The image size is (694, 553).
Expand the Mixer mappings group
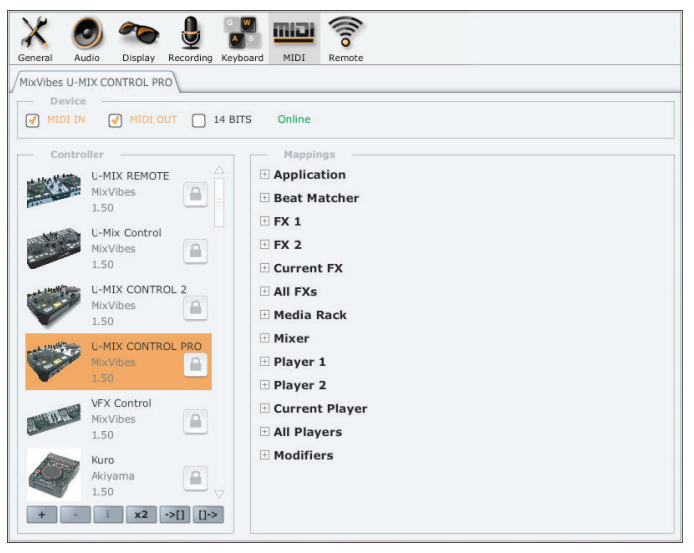click(x=264, y=338)
